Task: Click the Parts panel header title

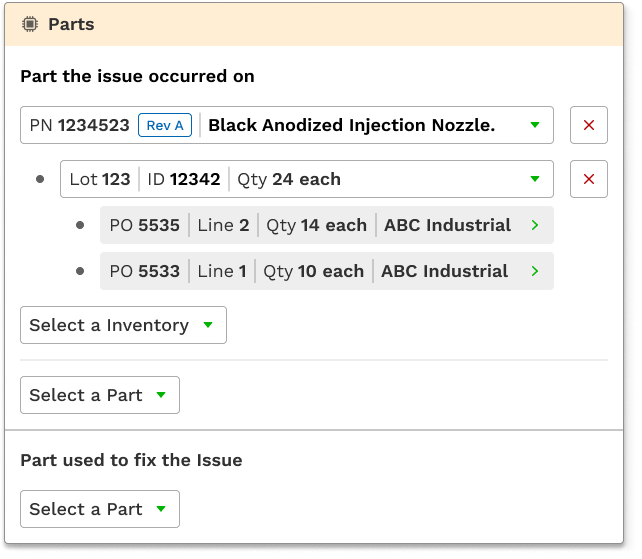Action: 71,24
